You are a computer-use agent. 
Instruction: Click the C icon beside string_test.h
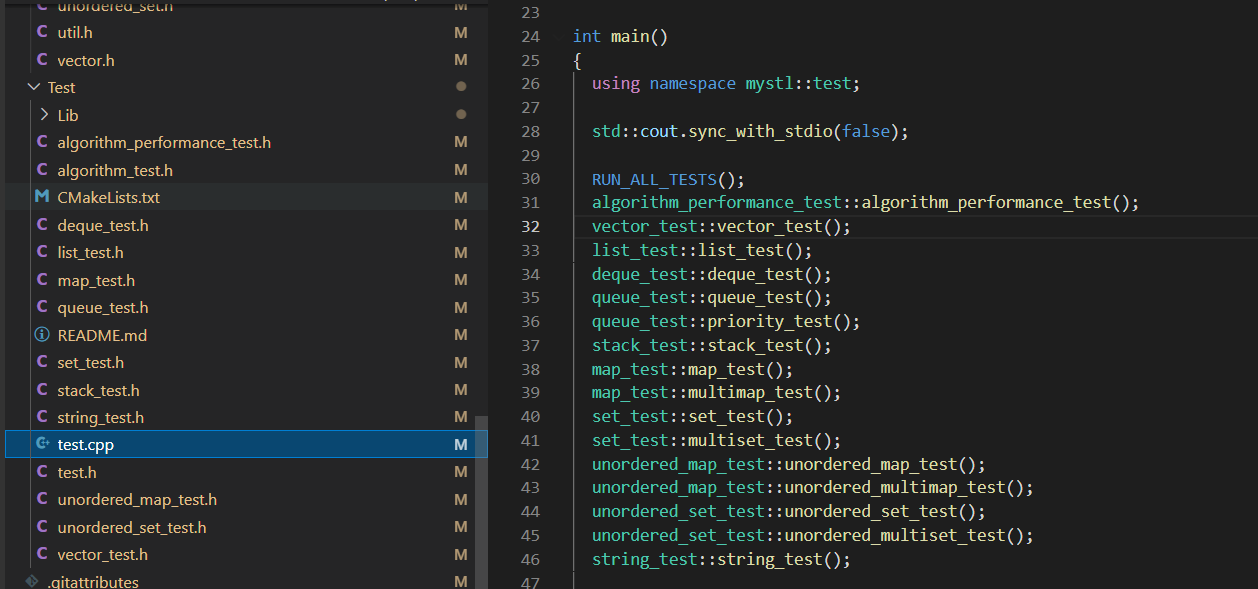point(42,417)
